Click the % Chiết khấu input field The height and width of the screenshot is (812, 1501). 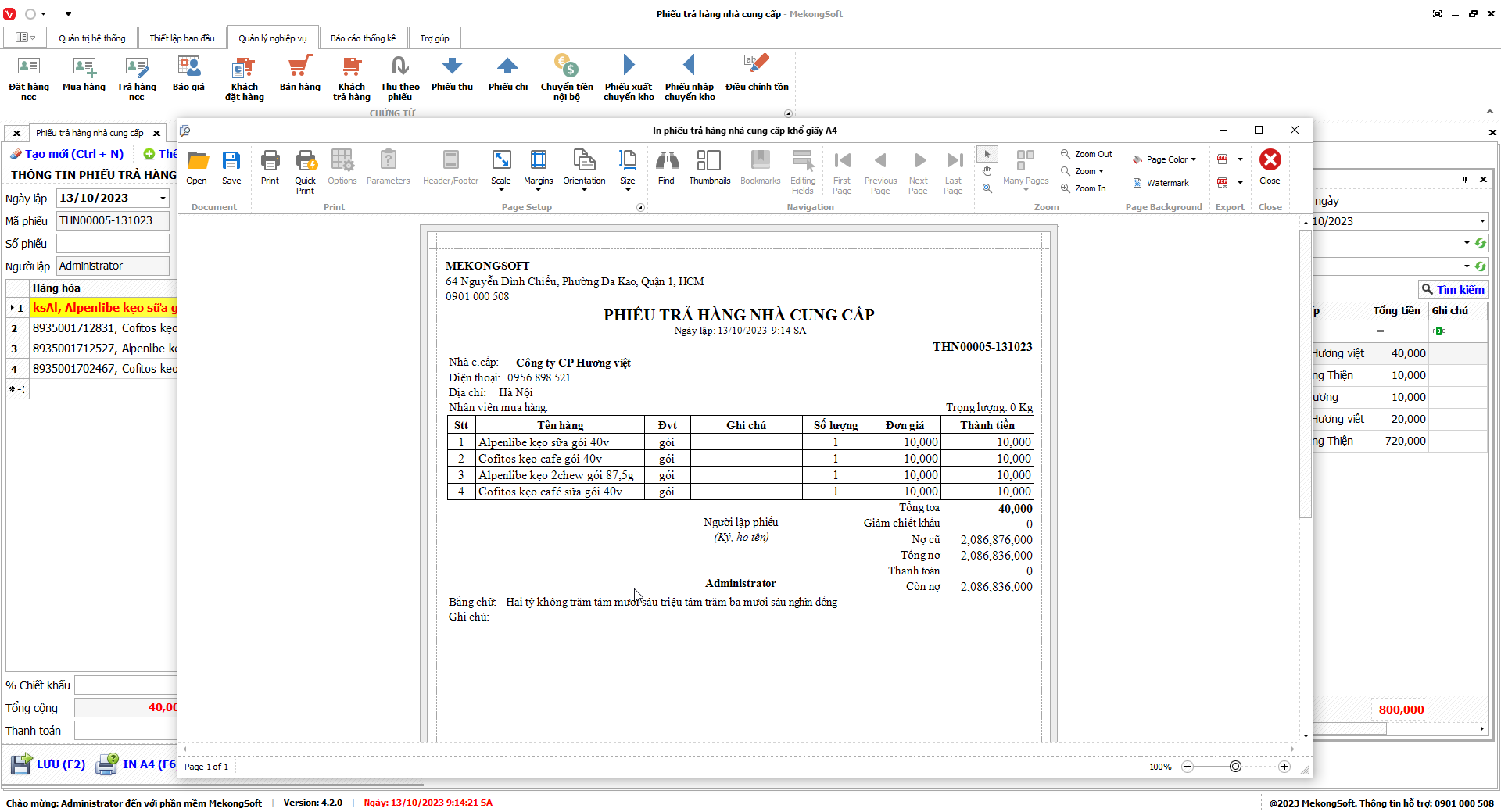[x=126, y=685]
